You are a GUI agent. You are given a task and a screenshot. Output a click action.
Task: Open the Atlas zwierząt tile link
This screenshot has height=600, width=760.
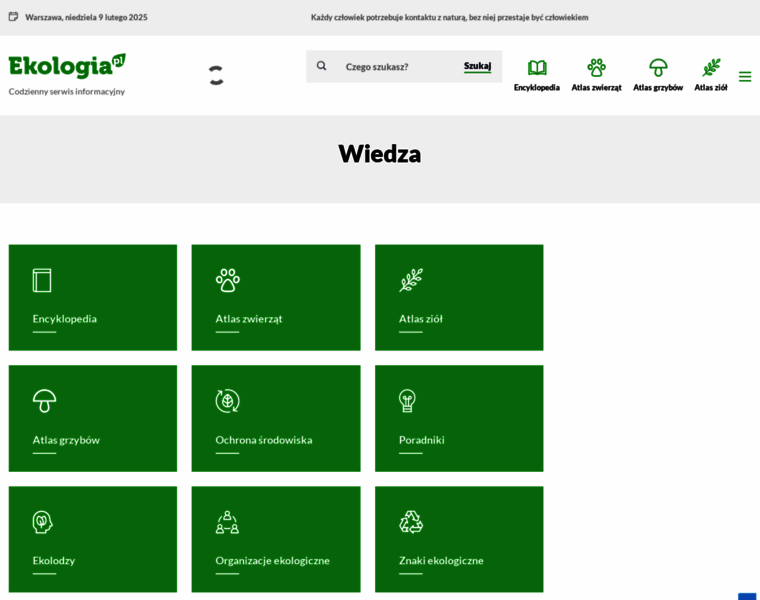(x=276, y=298)
